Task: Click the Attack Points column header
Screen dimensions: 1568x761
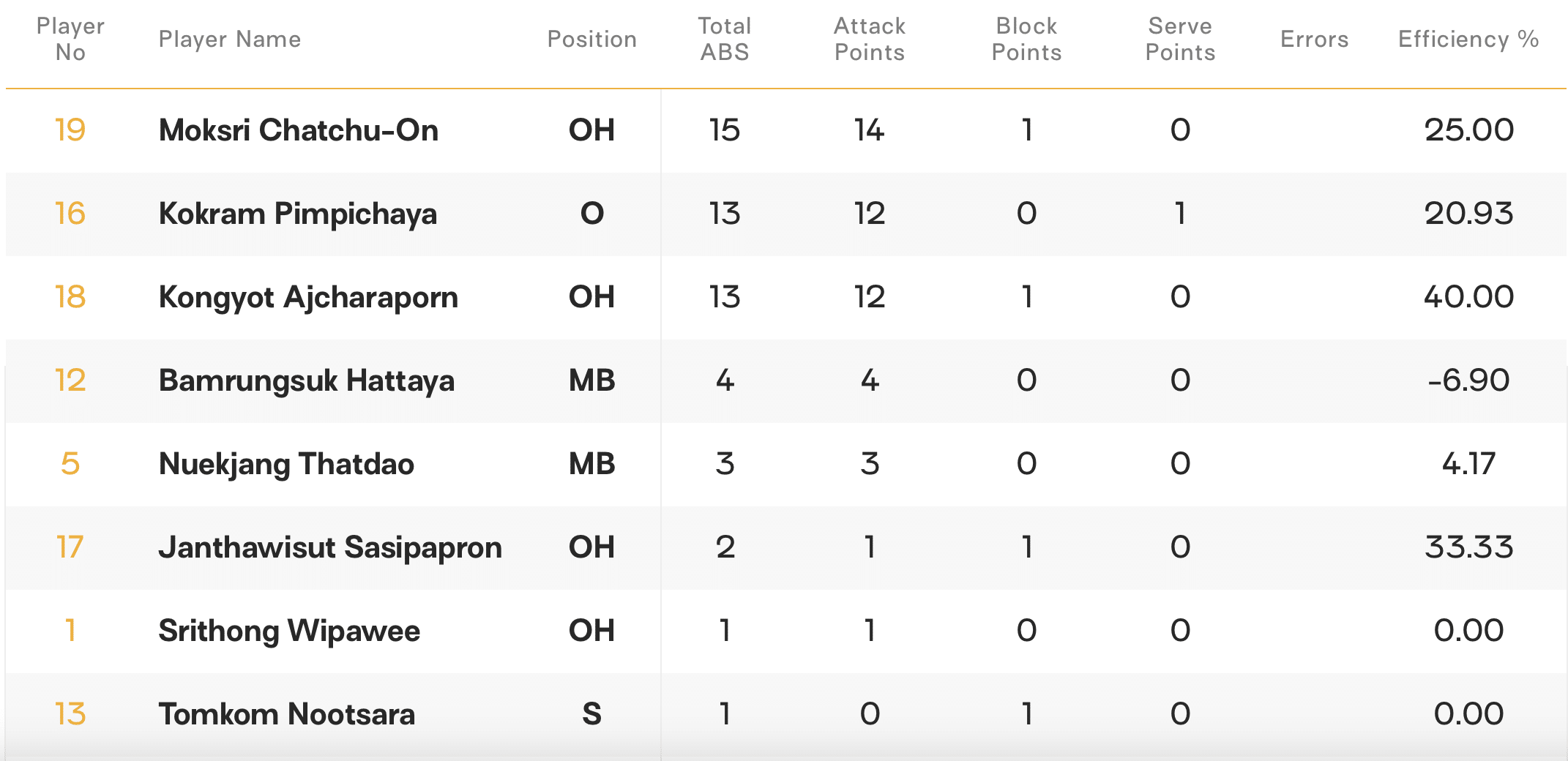Action: coord(870,40)
